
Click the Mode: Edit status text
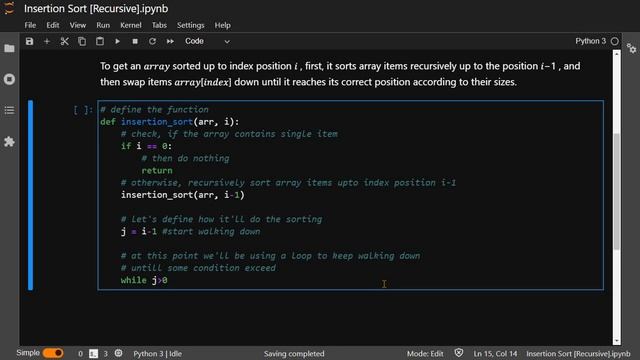(425, 353)
